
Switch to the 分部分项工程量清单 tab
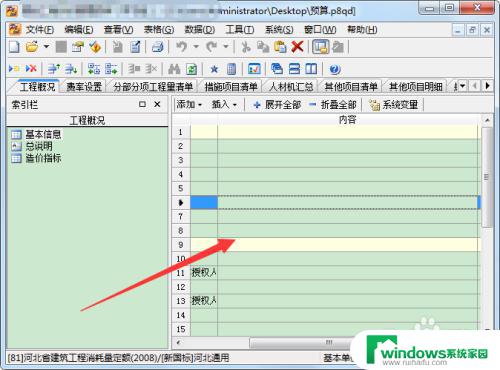(x=153, y=87)
